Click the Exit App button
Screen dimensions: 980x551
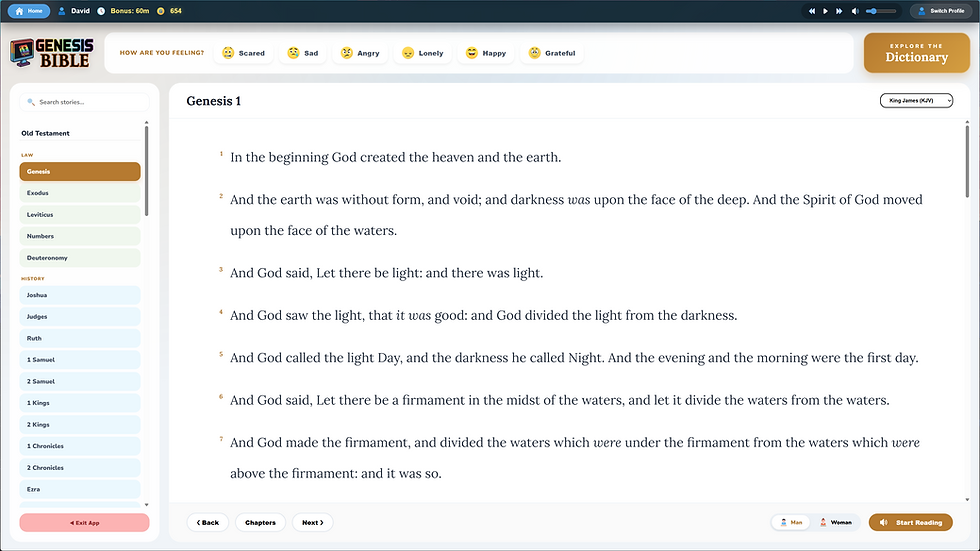(x=84, y=522)
